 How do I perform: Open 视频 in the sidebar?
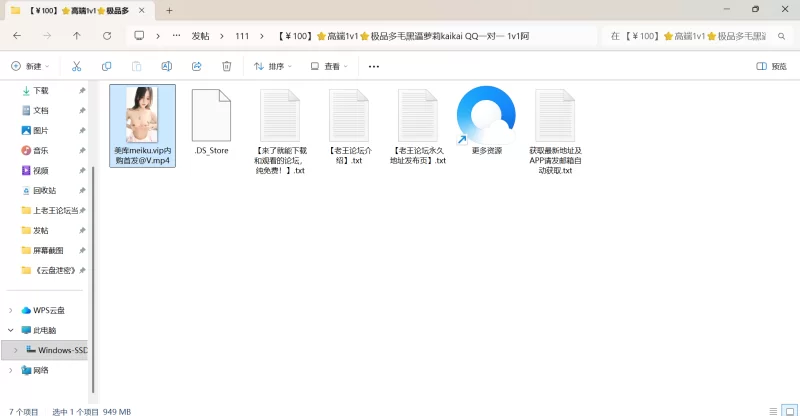[x=41, y=170]
